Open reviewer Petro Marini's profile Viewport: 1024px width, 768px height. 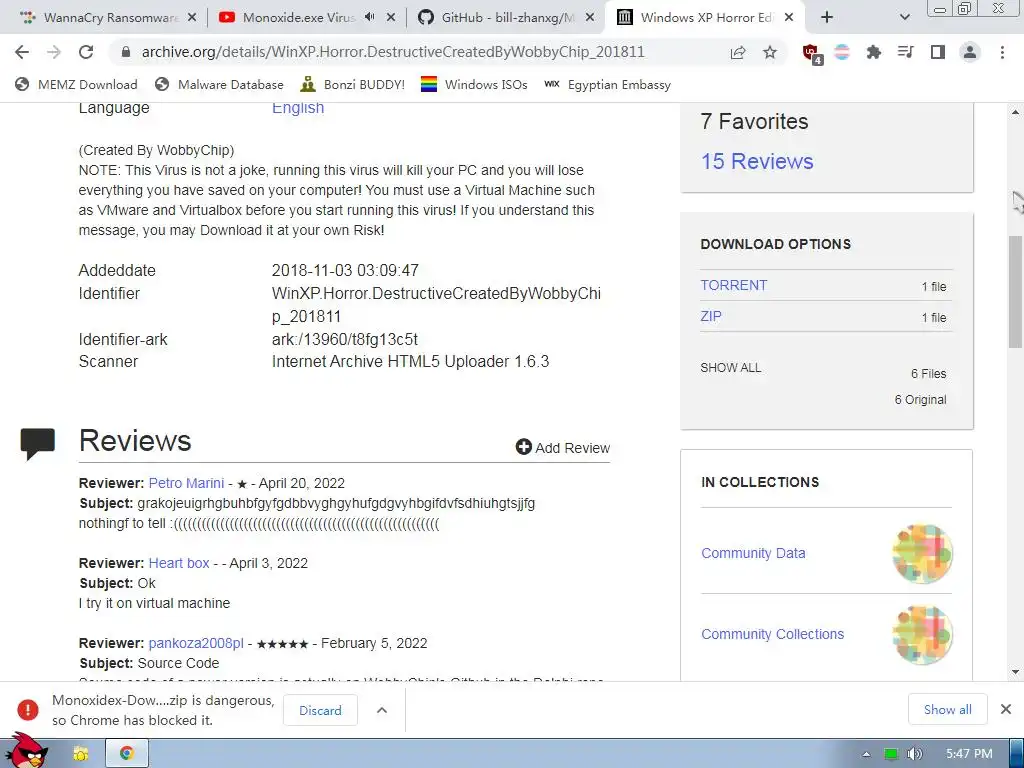tap(186, 483)
